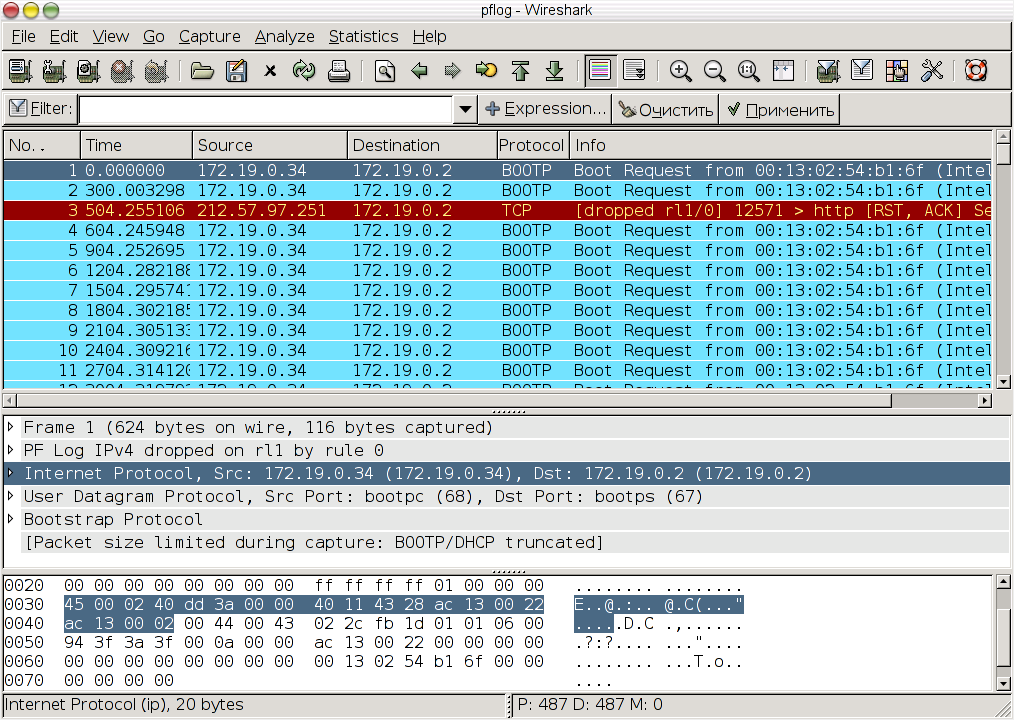Reload the capture file

pos(303,71)
